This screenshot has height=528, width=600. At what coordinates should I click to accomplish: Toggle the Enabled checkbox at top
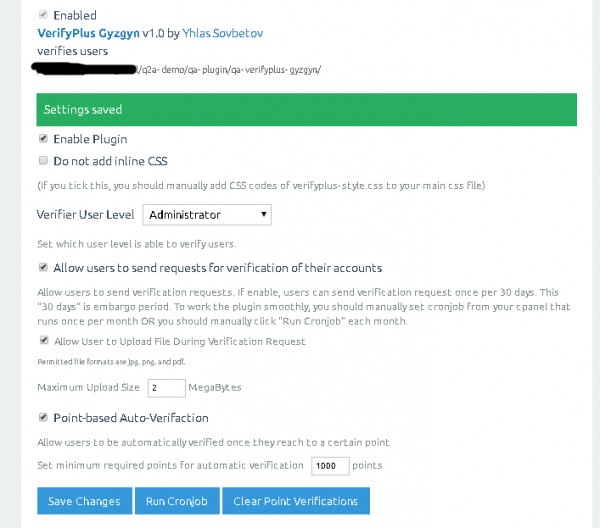pos(42,15)
